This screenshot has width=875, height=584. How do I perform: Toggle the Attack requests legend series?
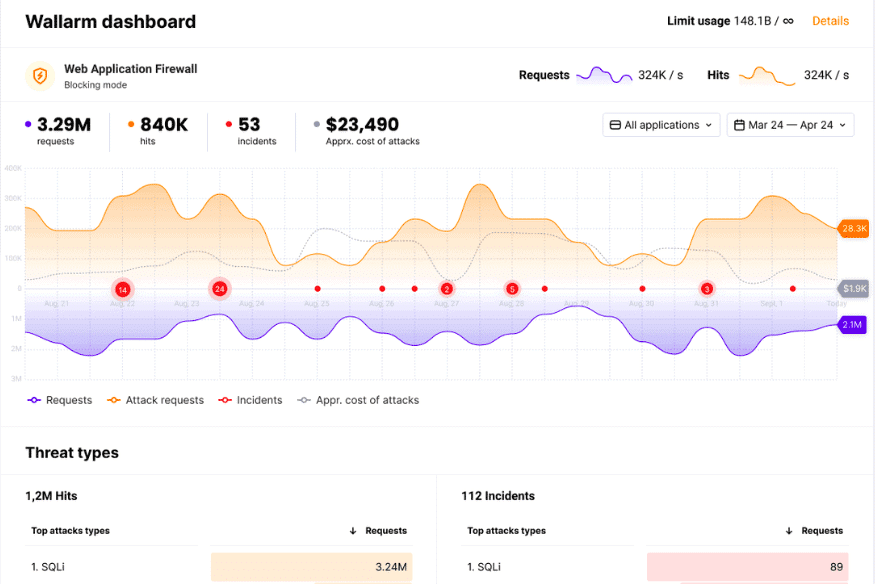tap(156, 400)
